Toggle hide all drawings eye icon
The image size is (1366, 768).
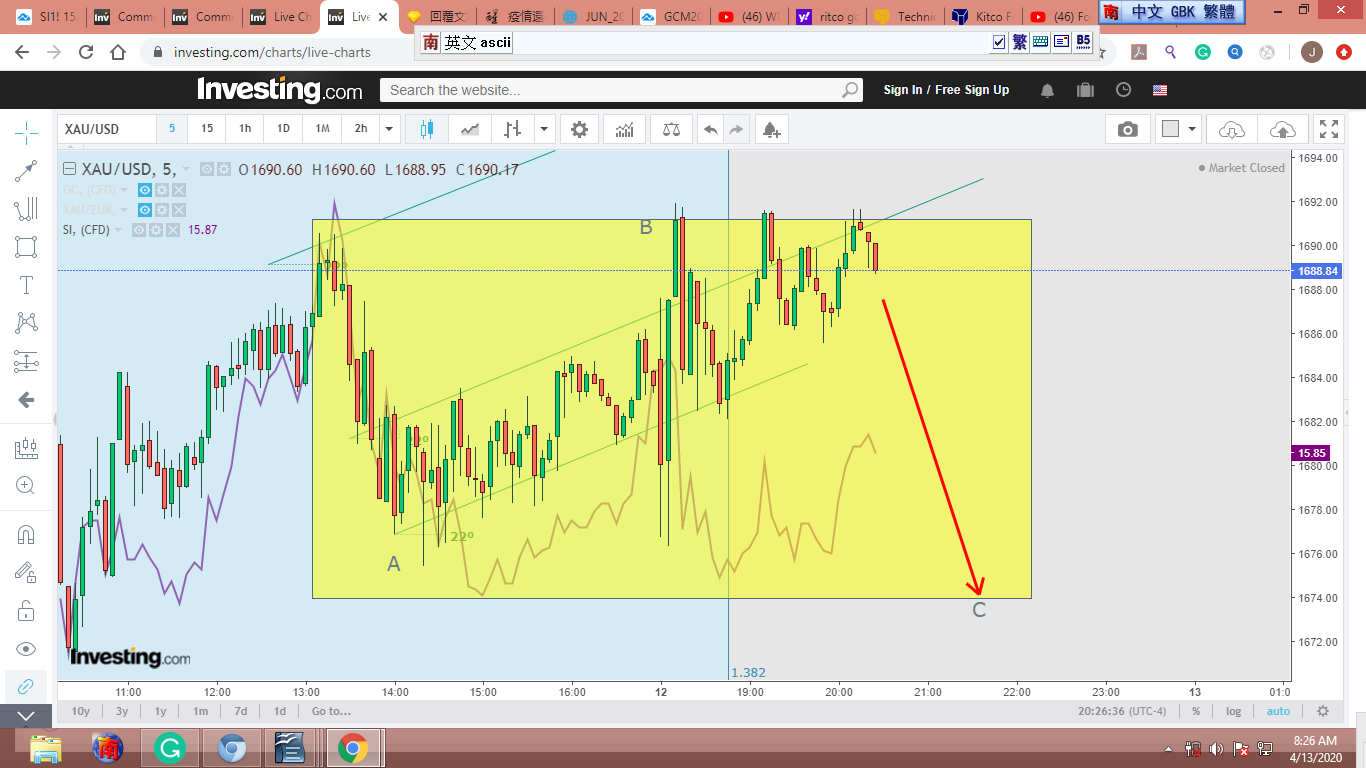26,648
